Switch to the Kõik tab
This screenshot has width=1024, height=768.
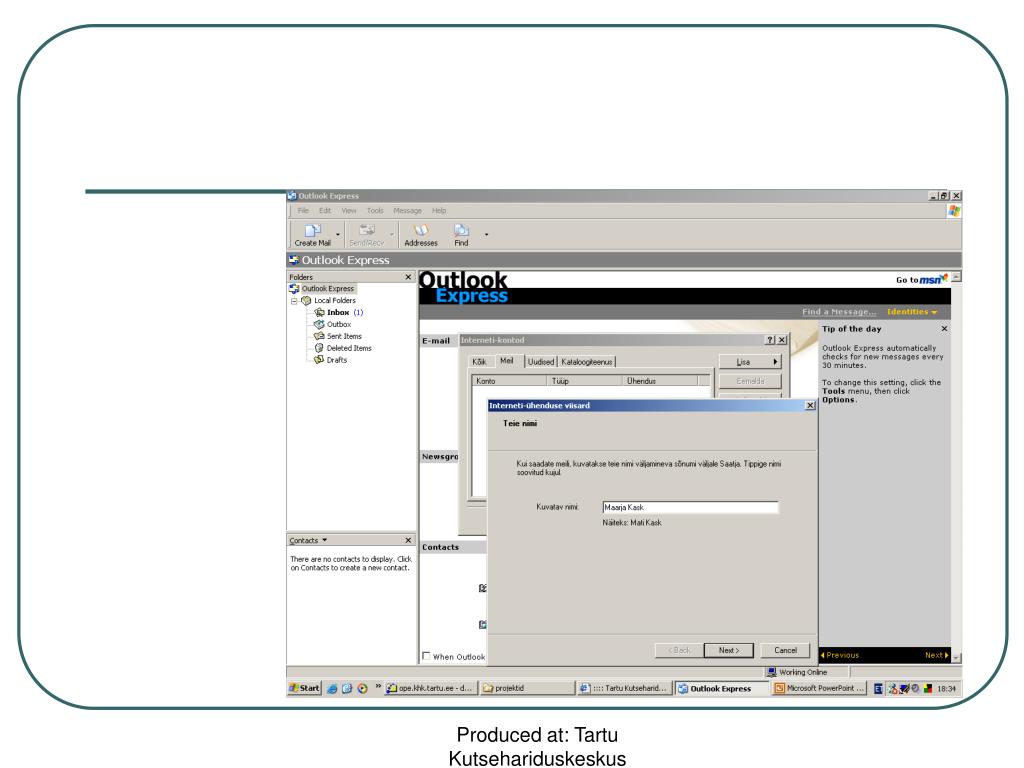coord(479,361)
